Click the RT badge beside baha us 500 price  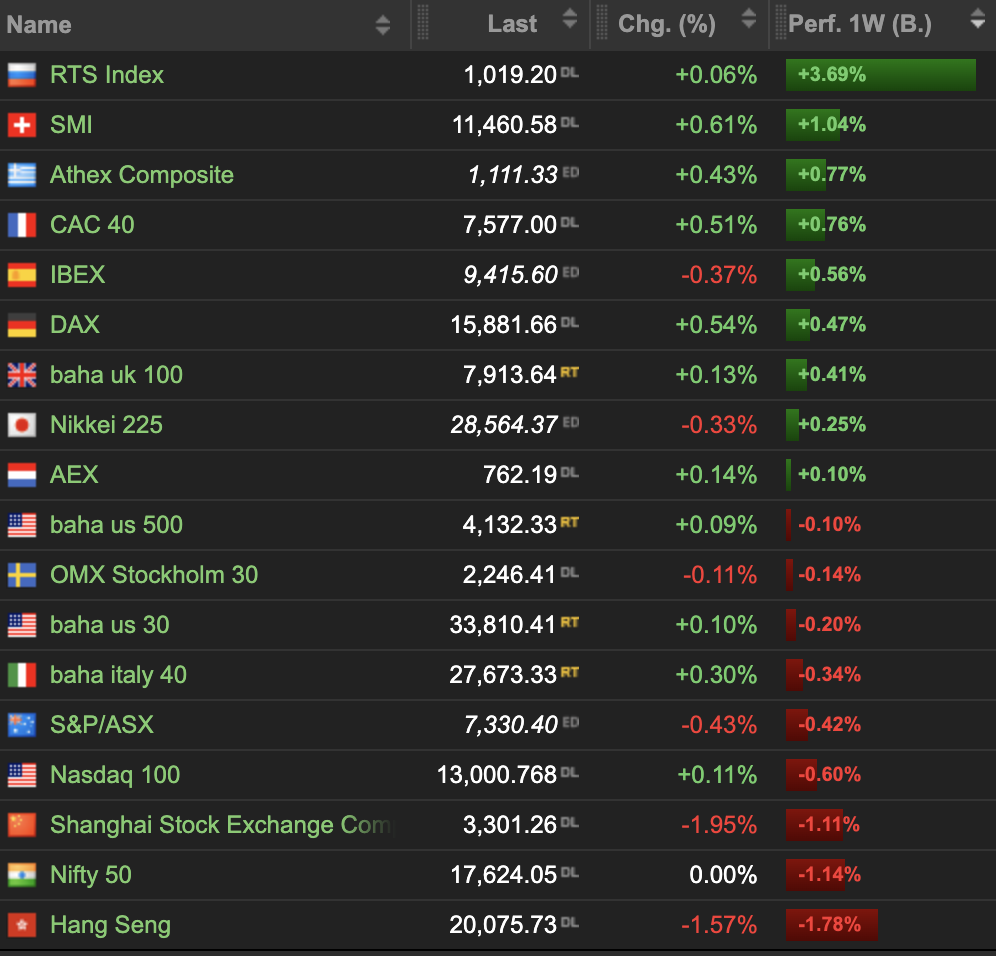570,521
